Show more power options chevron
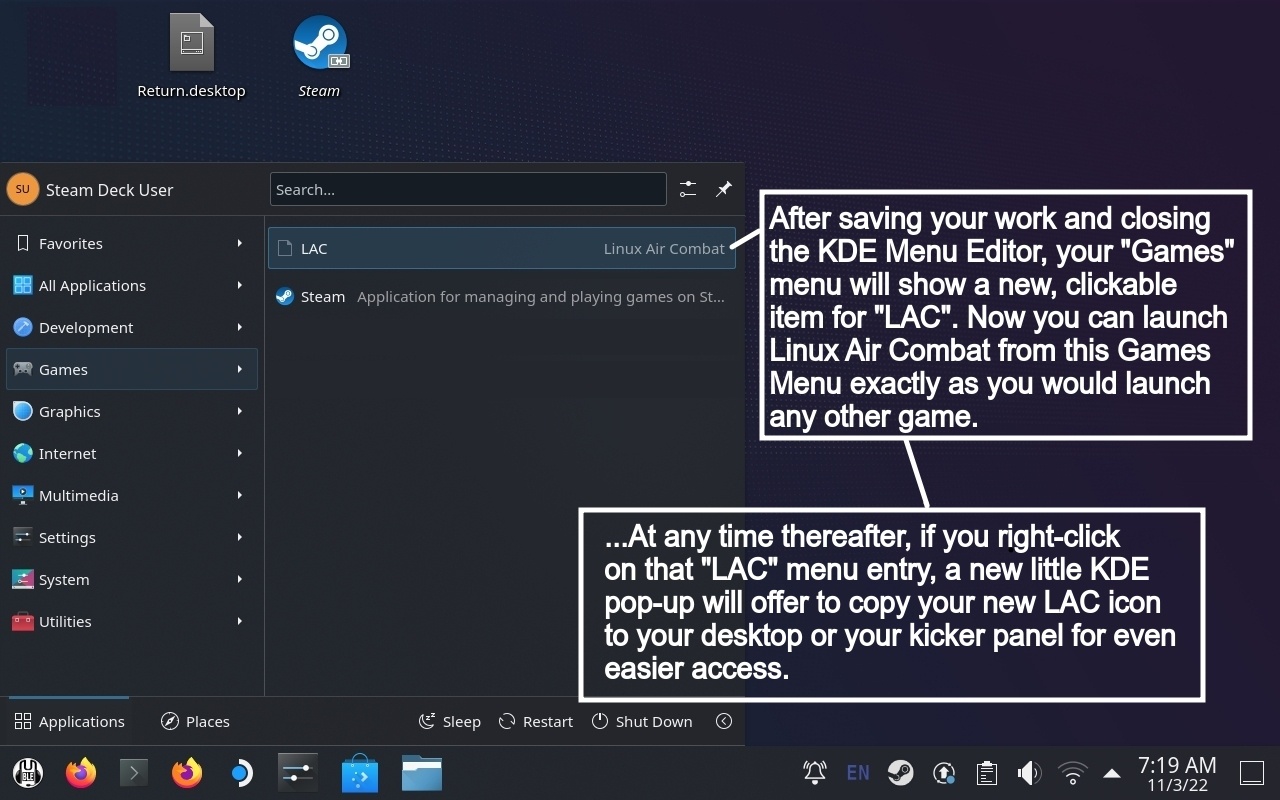 tap(724, 721)
